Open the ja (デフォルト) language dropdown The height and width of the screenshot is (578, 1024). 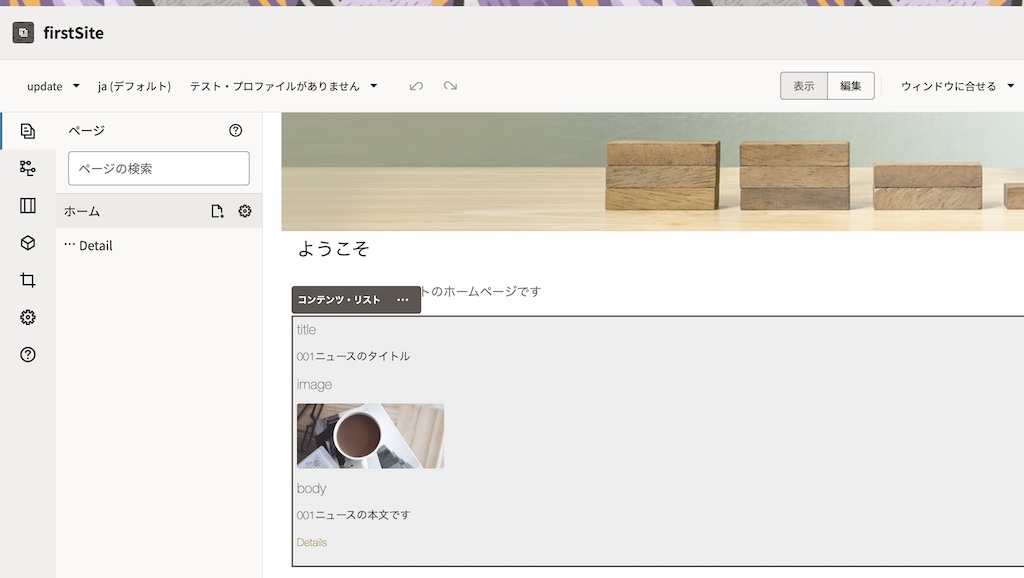(x=134, y=86)
